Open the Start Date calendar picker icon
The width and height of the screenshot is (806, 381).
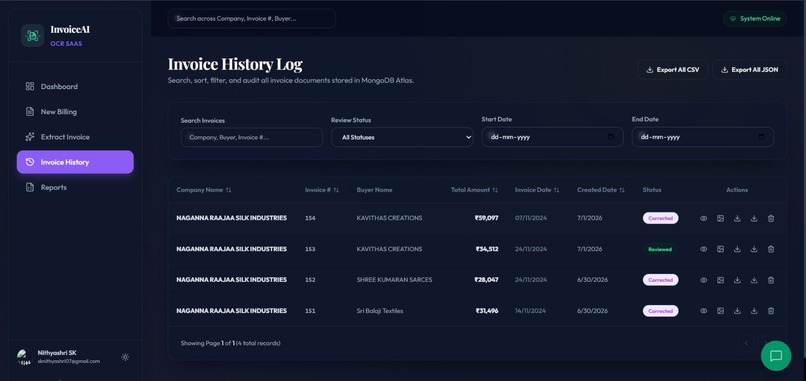tap(611, 137)
